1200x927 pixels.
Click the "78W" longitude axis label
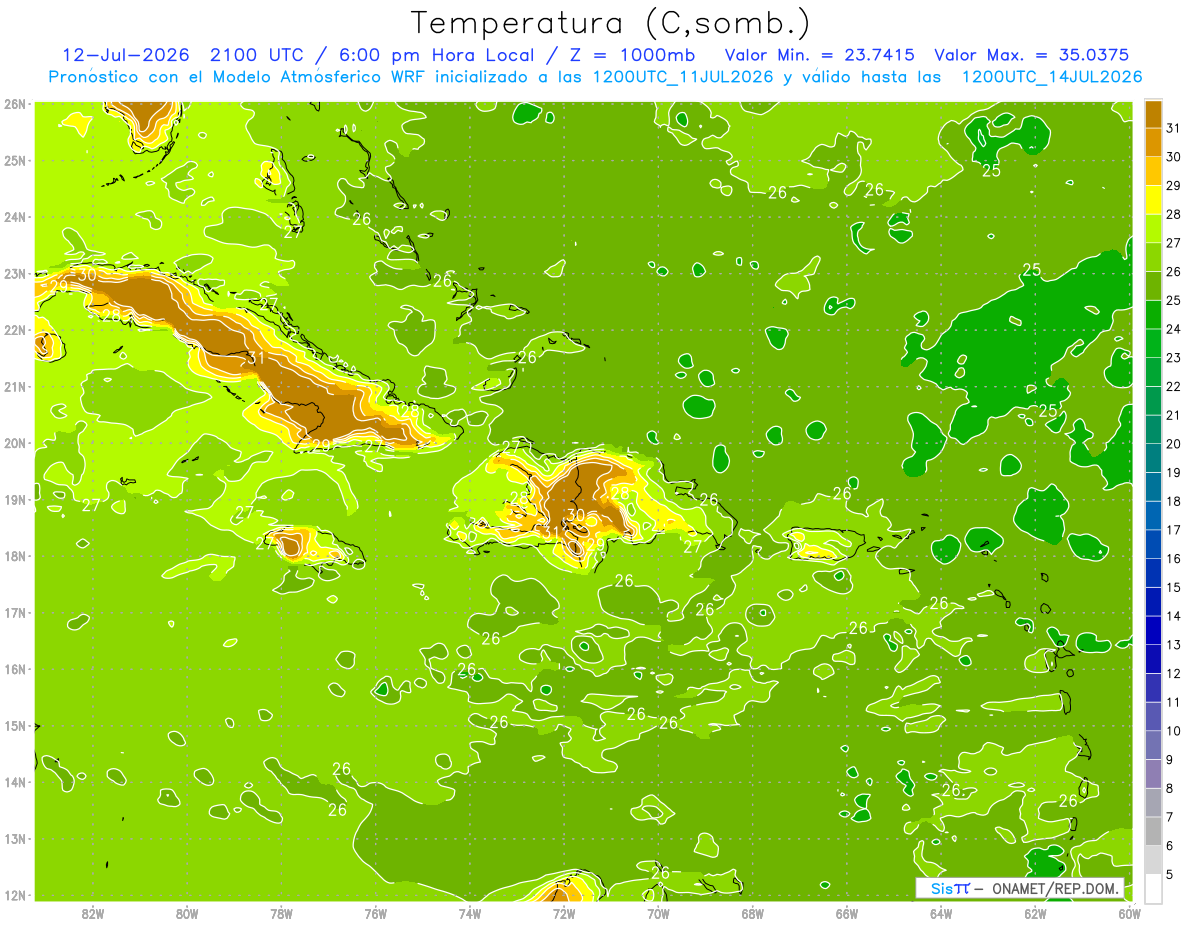tap(281, 913)
